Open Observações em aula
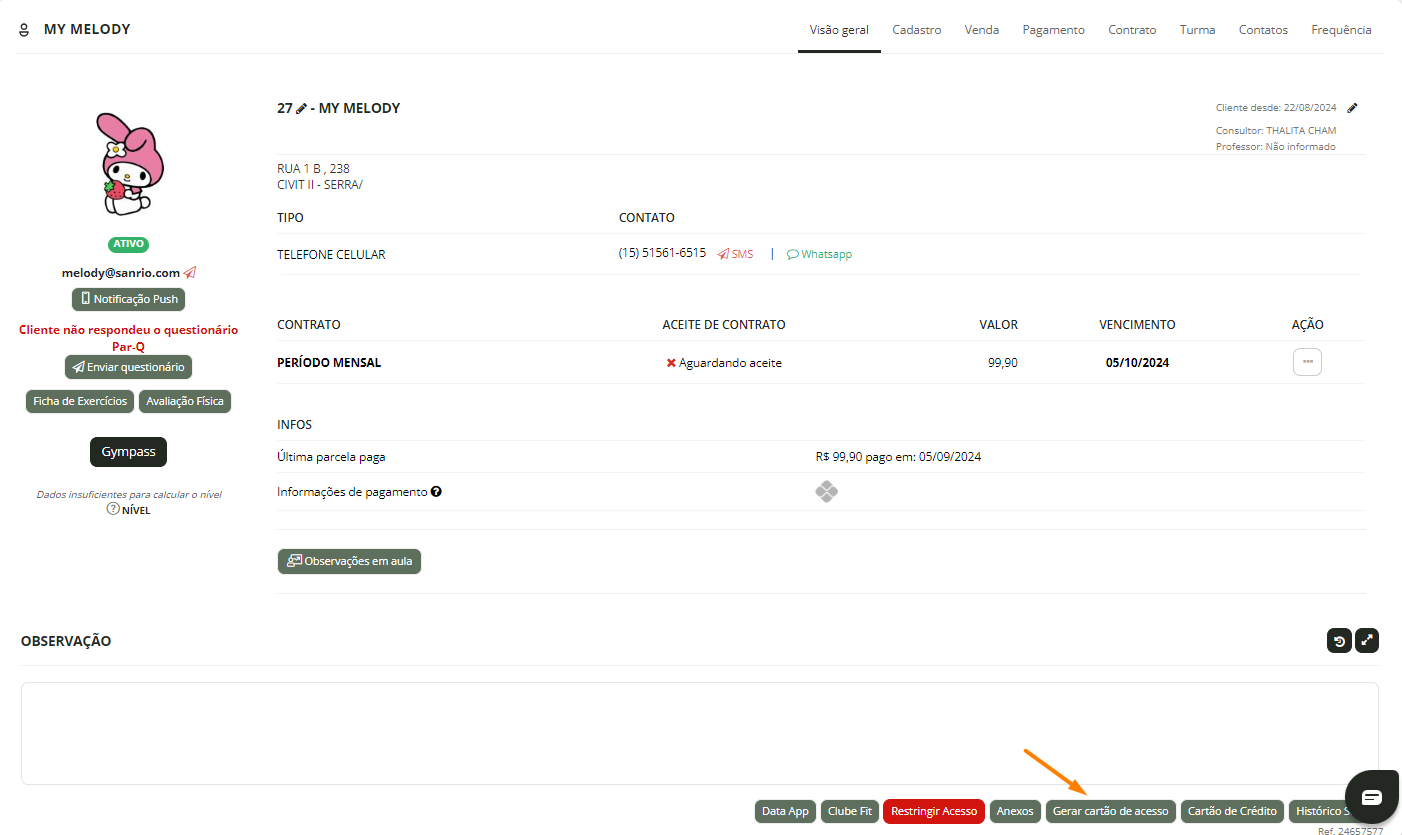This screenshot has height=835, width=1402. (349, 561)
